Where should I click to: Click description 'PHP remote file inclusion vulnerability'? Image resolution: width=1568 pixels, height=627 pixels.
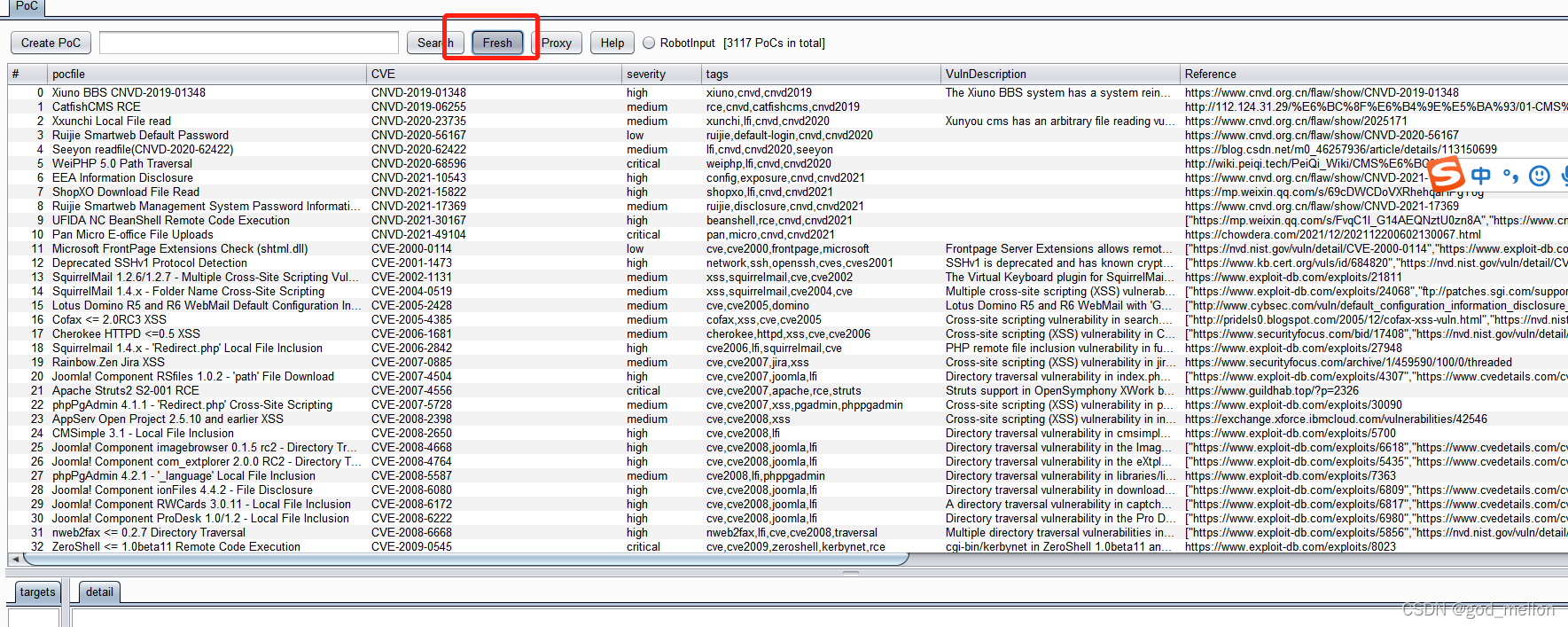point(1060,348)
